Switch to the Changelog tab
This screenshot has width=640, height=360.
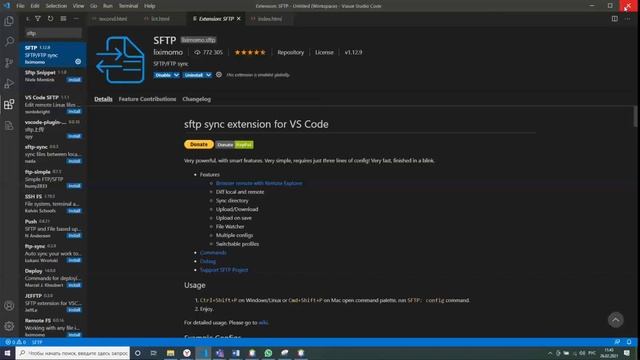tap(197, 99)
